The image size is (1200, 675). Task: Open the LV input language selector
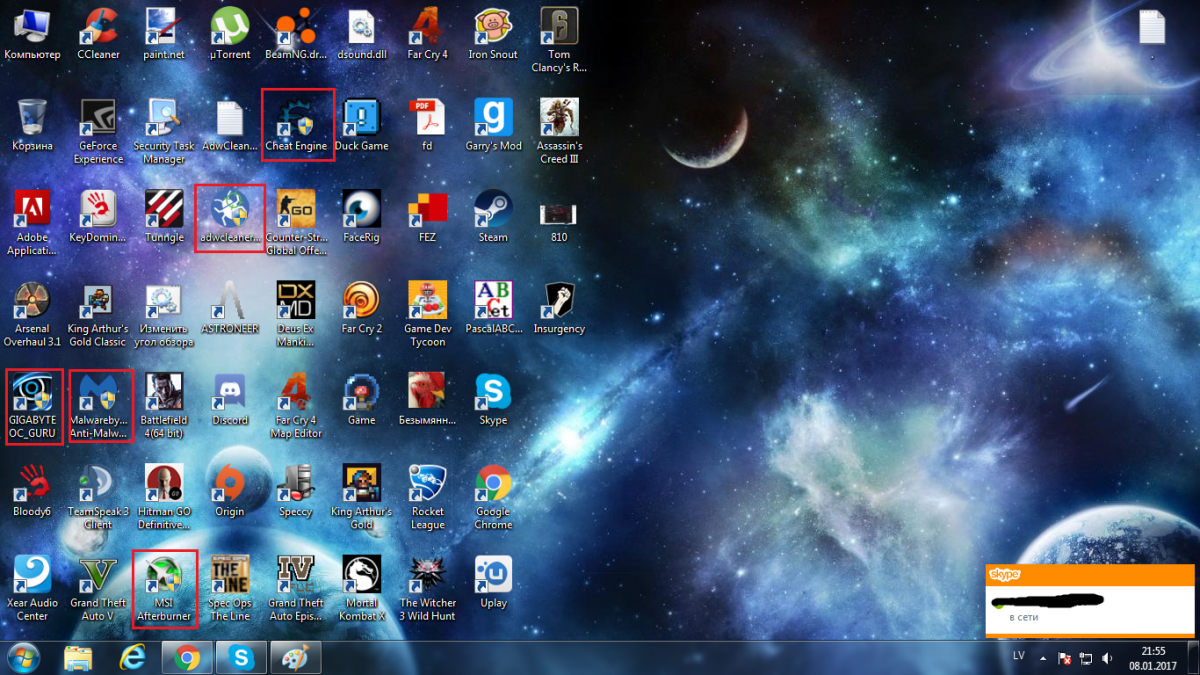click(1018, 657)
